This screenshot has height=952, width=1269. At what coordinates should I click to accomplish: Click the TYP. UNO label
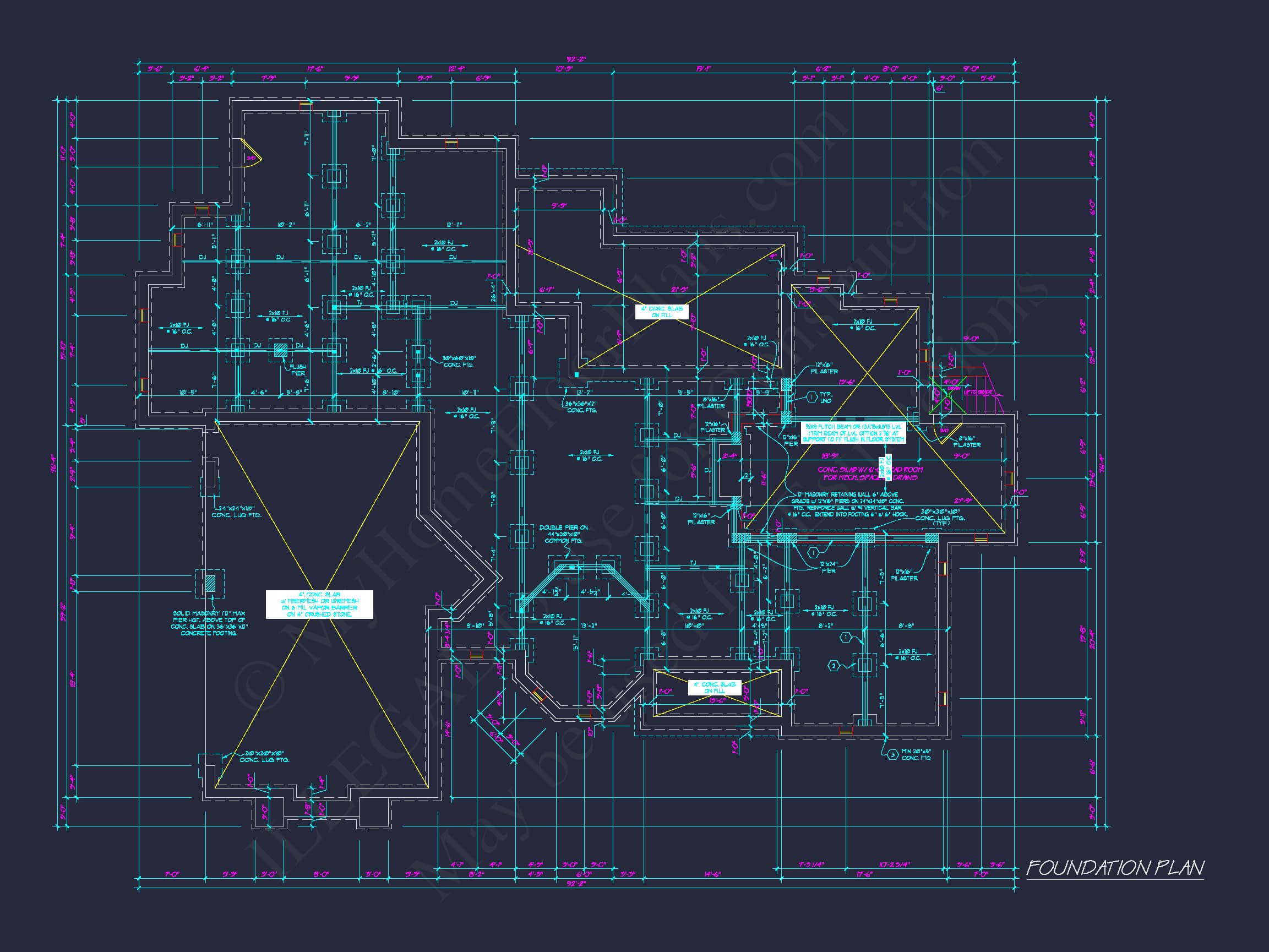coord(826,397)
